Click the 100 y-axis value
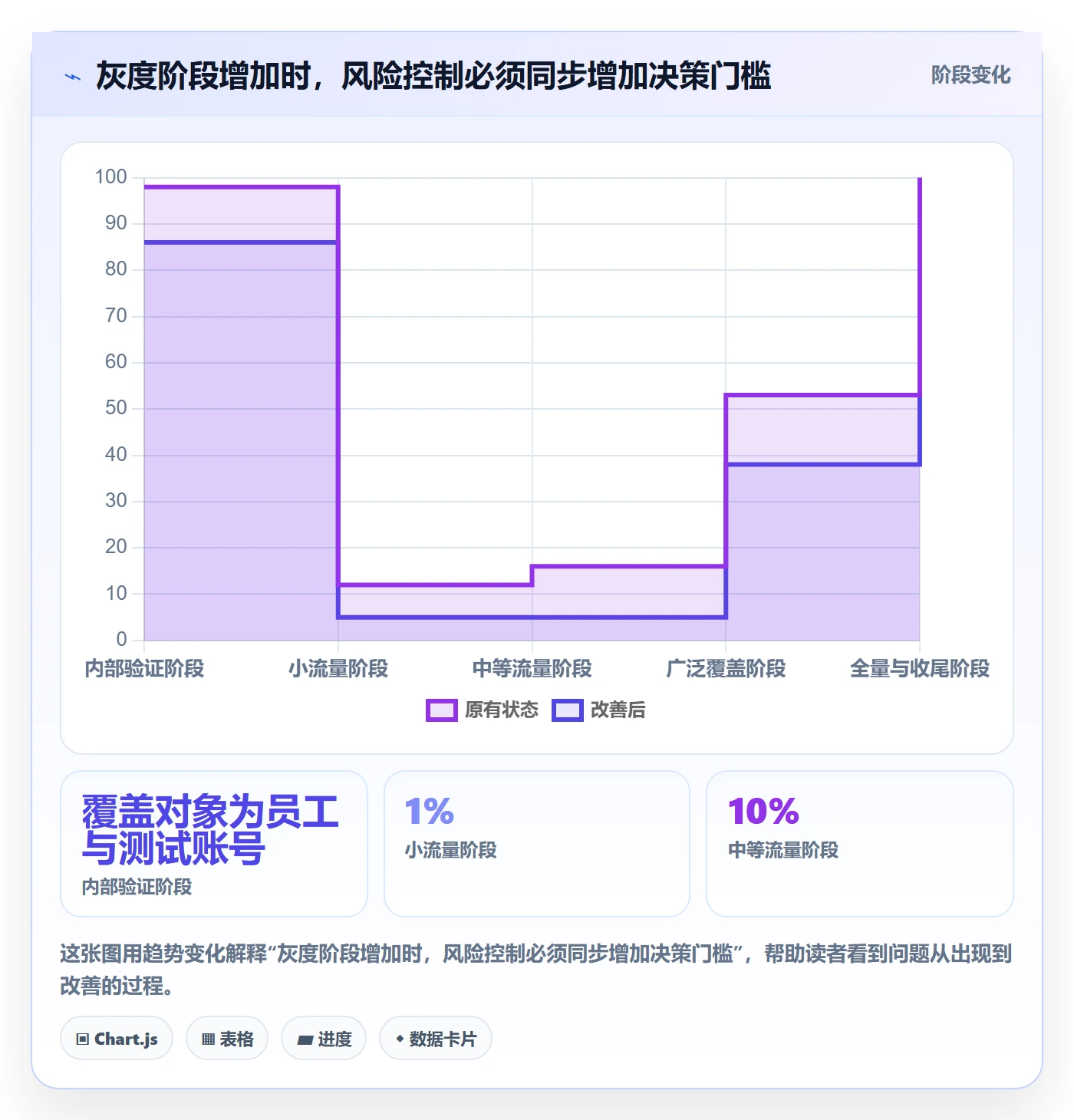The image size is (1074, 1120). [110, 177]
